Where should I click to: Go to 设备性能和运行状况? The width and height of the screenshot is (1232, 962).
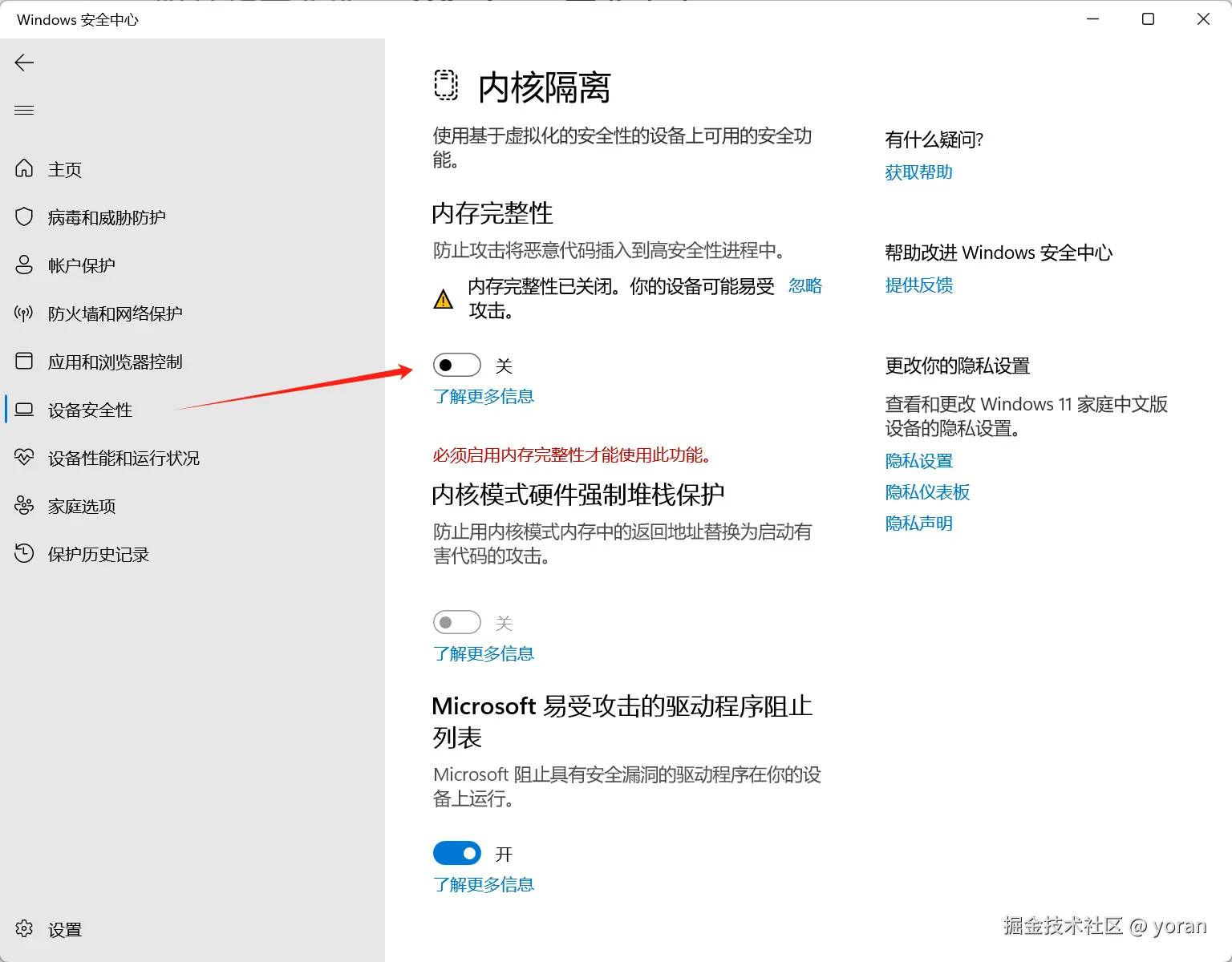tap(192, 458)
